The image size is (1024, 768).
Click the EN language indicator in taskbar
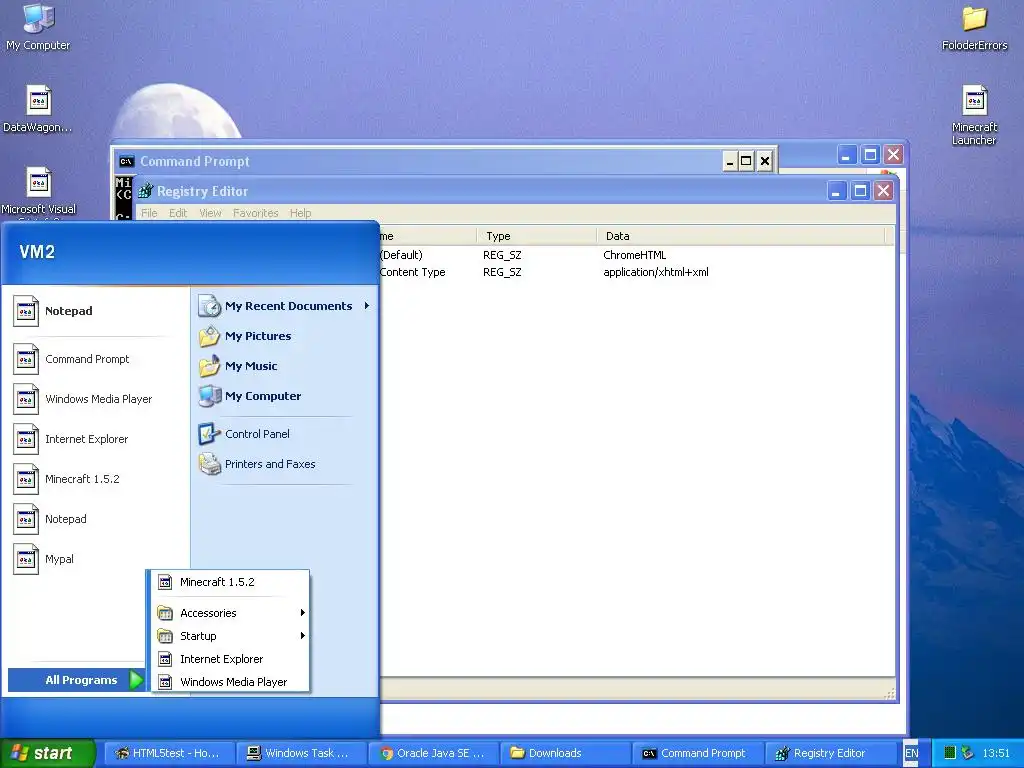pos(911,754)
